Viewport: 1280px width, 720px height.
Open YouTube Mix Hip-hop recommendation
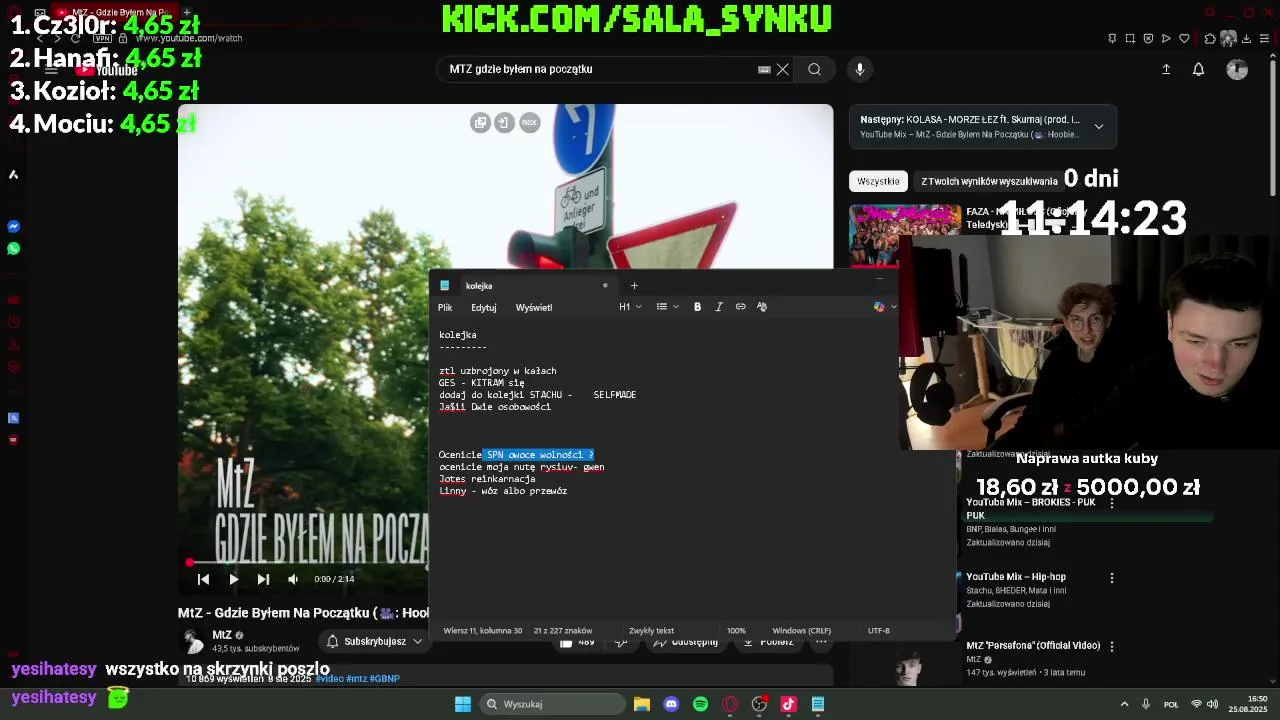[1016, 577]
